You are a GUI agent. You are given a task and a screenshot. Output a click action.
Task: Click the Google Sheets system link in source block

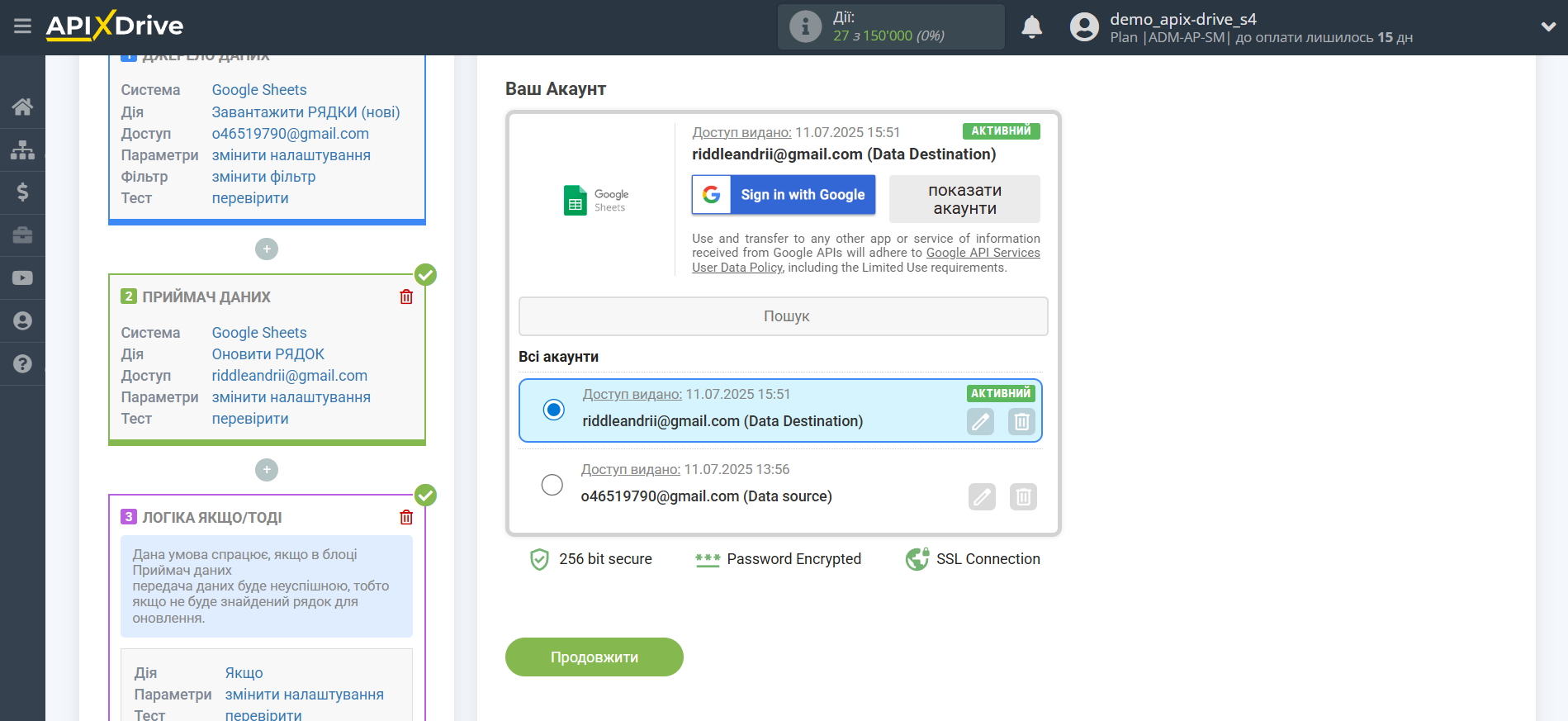pyautogui.click(x=259, y=90)
